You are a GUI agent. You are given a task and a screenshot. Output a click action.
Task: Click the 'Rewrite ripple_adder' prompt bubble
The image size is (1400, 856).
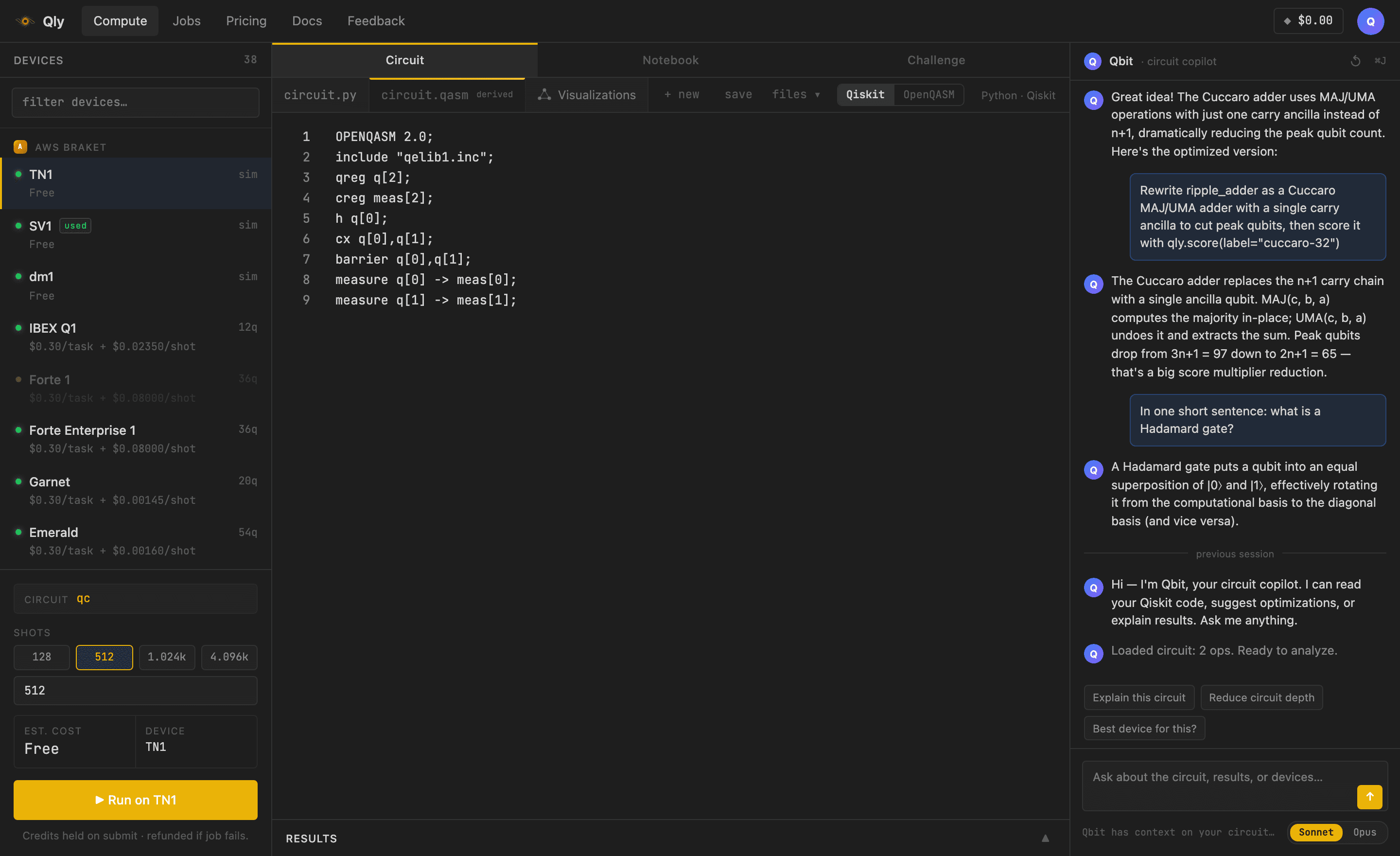point(1258,216)
